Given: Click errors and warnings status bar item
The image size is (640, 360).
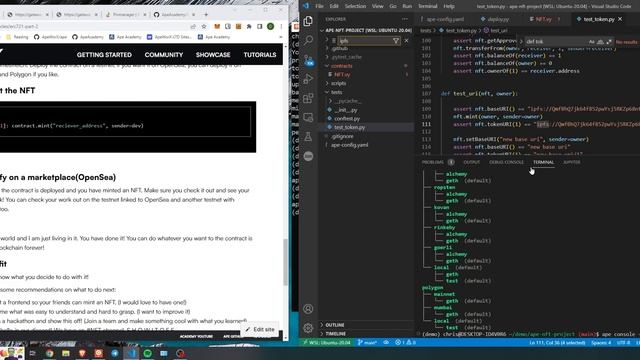Looking at the screenshot, I should (405, 342).
